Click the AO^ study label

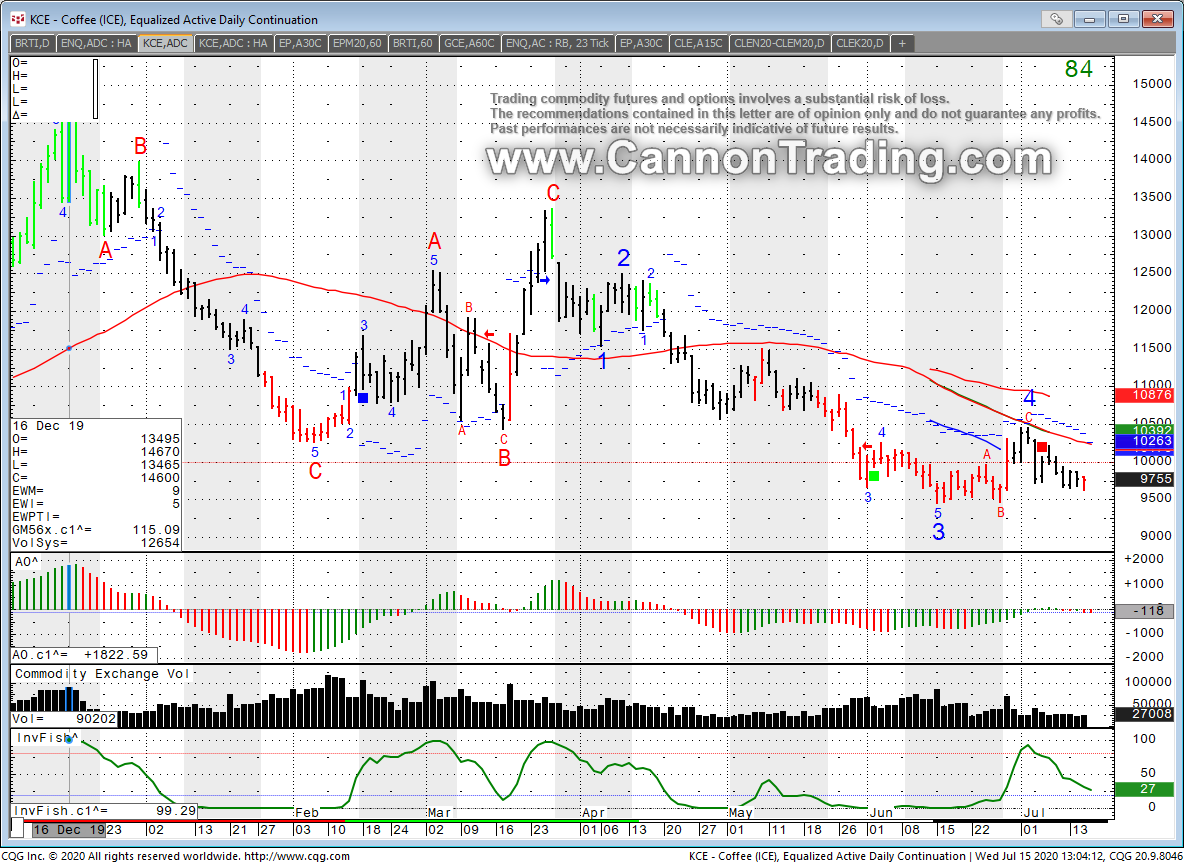(x=26, y=563)
